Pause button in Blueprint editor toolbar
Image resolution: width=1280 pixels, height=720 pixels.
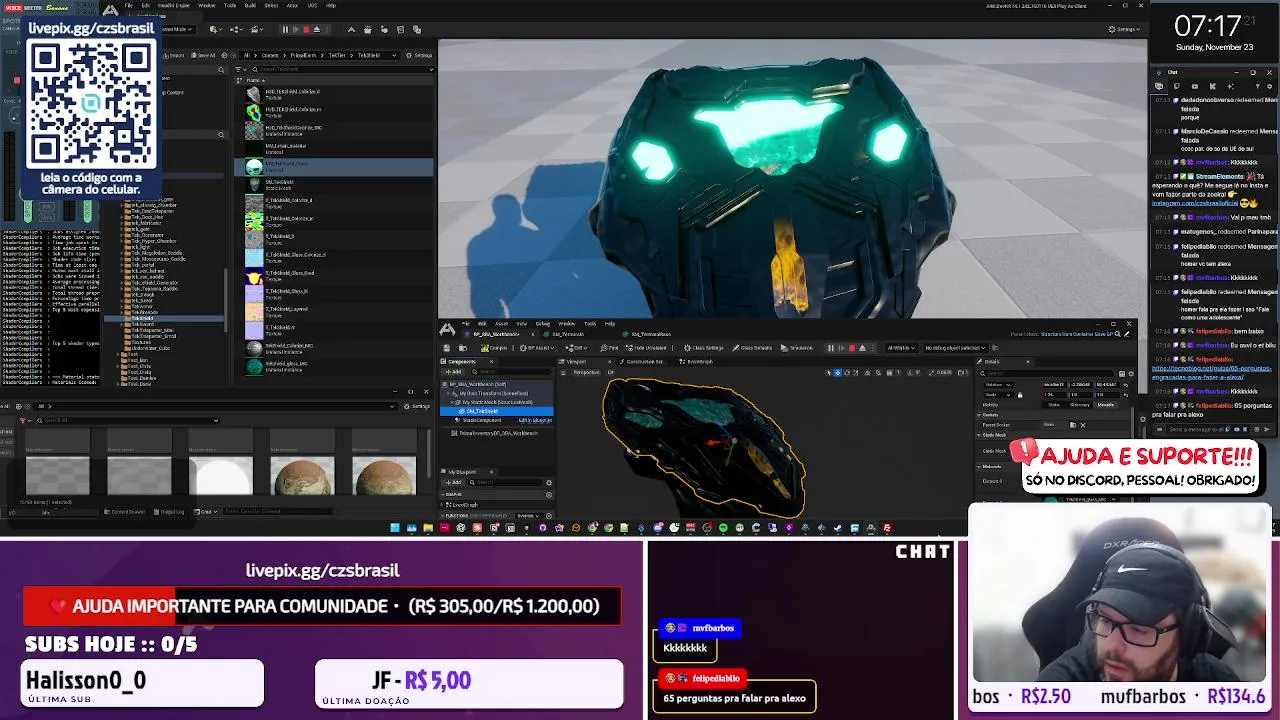(x=831, y=348)
